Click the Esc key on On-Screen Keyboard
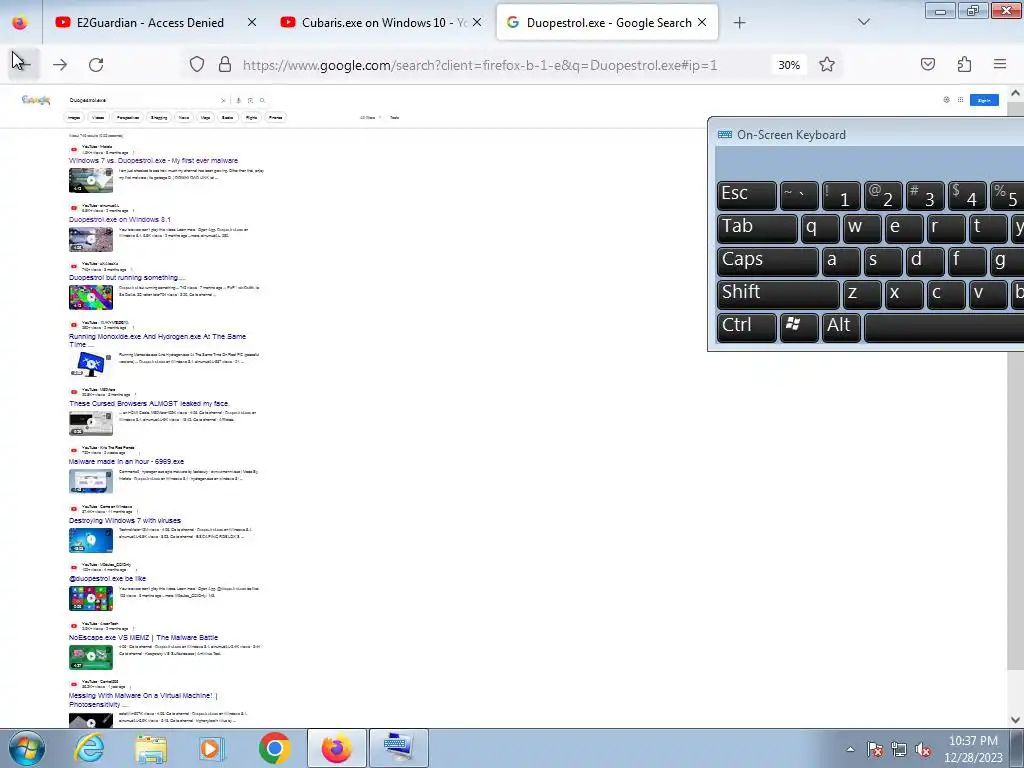The width and height of the screenshot is (1024, 768). point(746,195)
